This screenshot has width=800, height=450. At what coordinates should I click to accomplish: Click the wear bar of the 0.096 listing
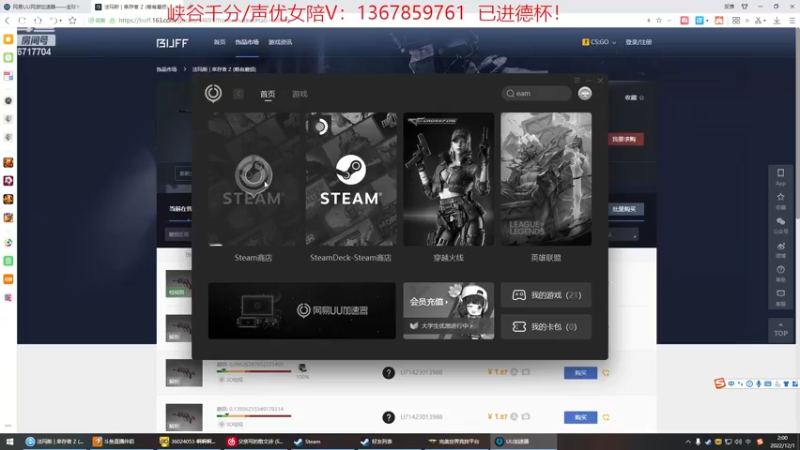pos(254,371)
